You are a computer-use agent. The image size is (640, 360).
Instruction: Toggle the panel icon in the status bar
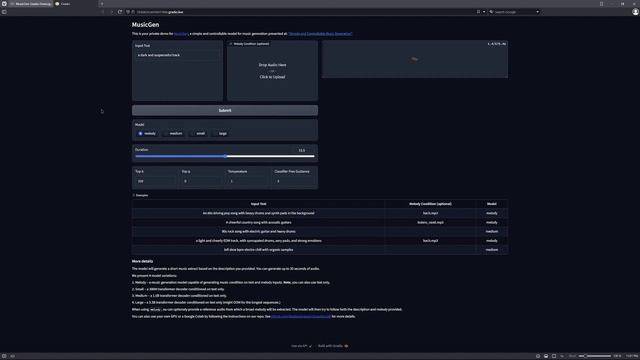coord(4,356)
